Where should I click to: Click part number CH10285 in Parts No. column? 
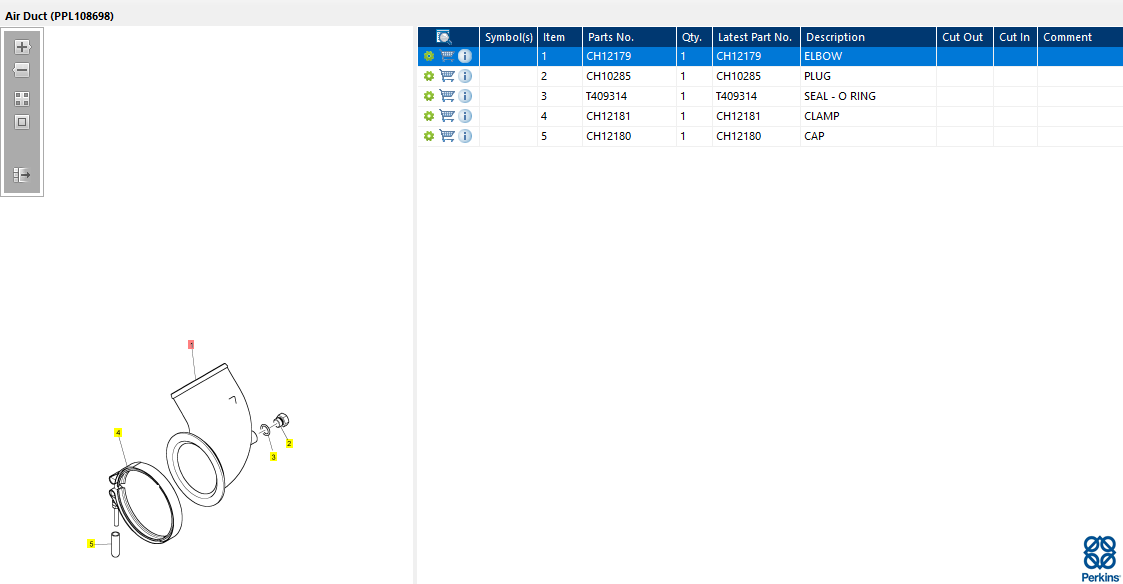[x=609, y=76]
